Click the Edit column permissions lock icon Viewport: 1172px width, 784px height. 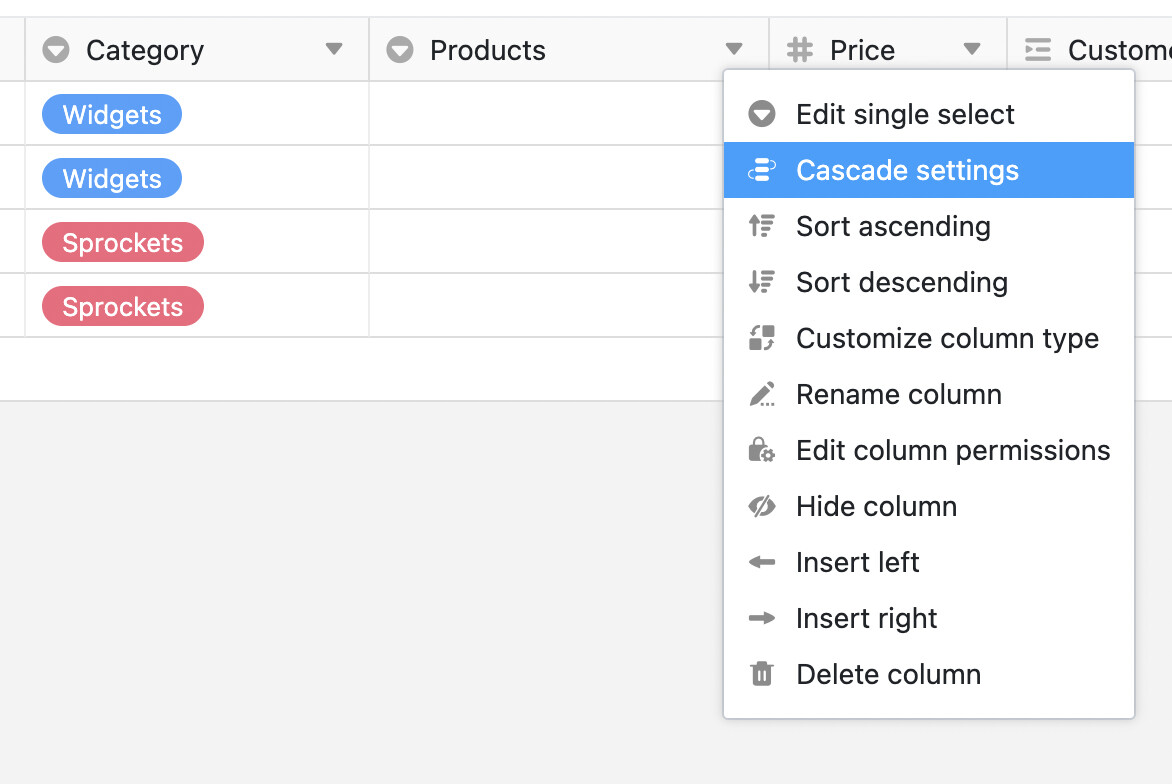coord(762,451)
